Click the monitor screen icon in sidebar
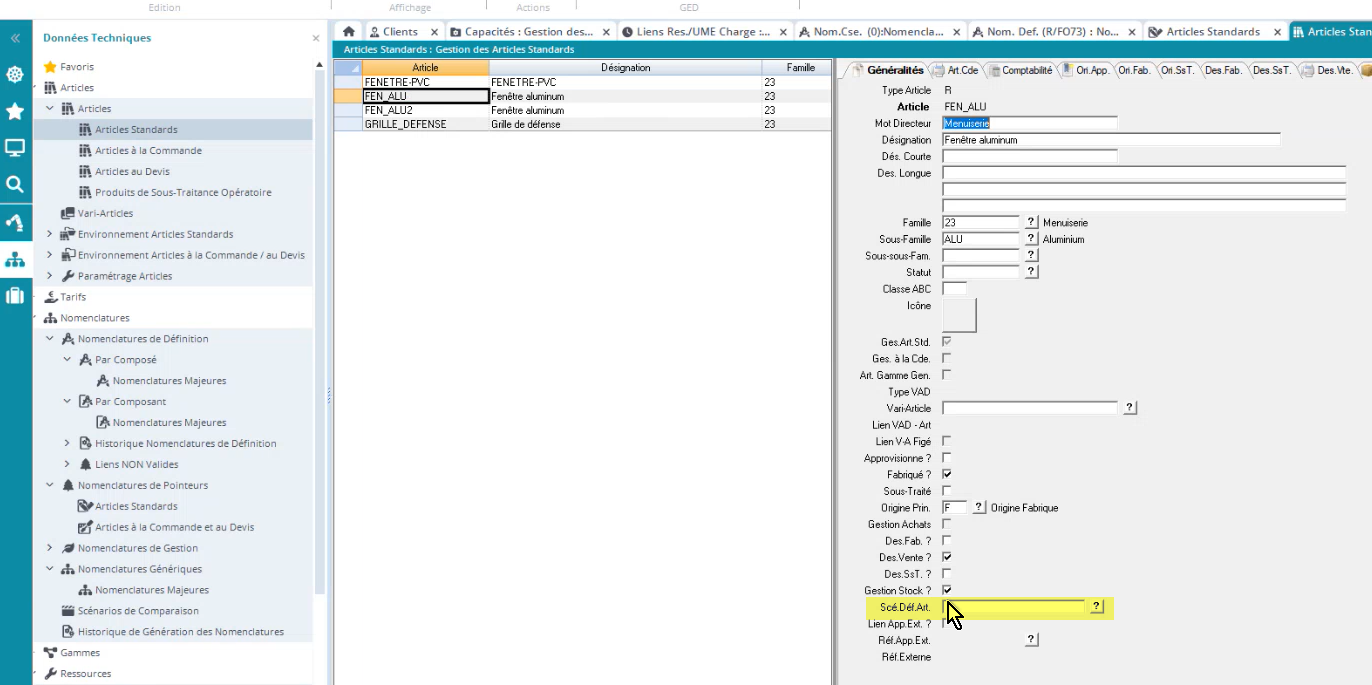The width and height of the screenshot is (1372, 685). coord(15,148)
